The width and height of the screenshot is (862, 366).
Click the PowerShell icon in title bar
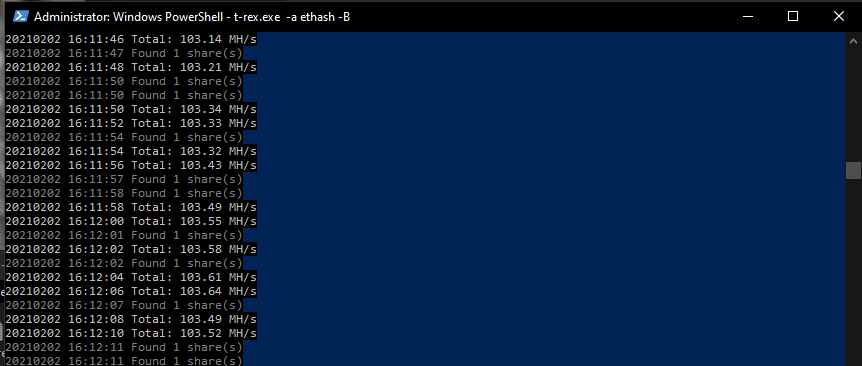click(x=20, y=16)
